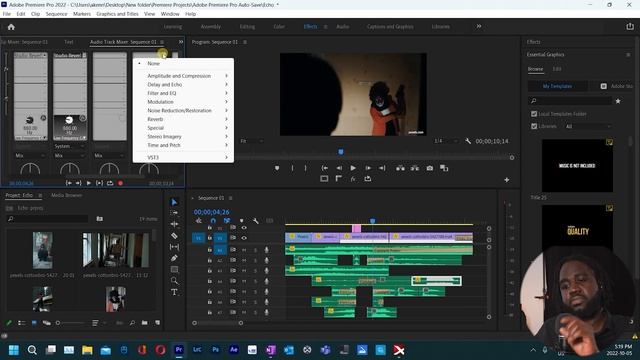Open Quick Export share icon
The height and width of the screenshot is (360, 640).
point(630,27)
